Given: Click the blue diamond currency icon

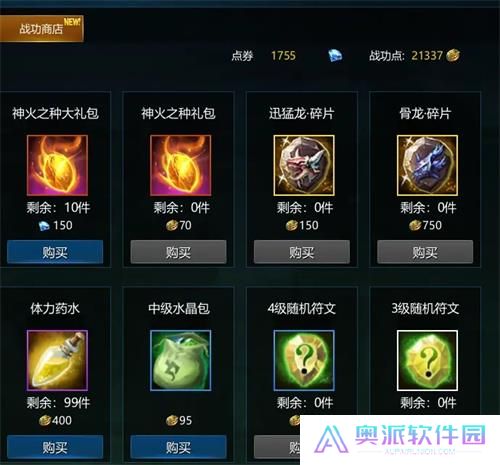Looking at the screenshot, I should click(x=335, y=55).
